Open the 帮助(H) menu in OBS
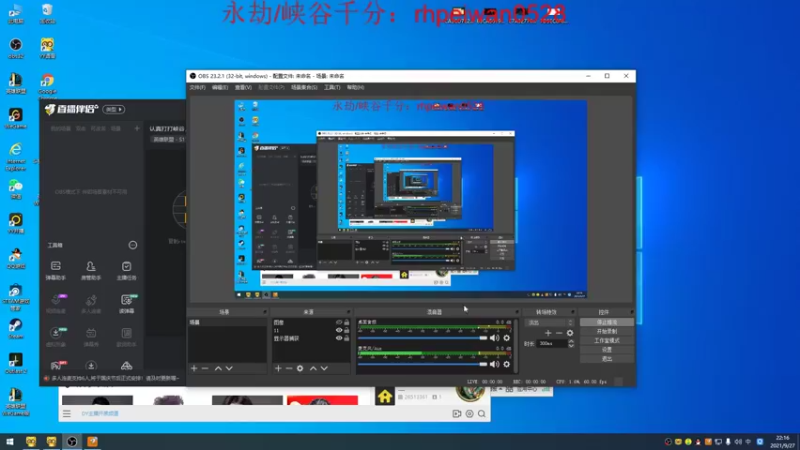 [356, 88]
